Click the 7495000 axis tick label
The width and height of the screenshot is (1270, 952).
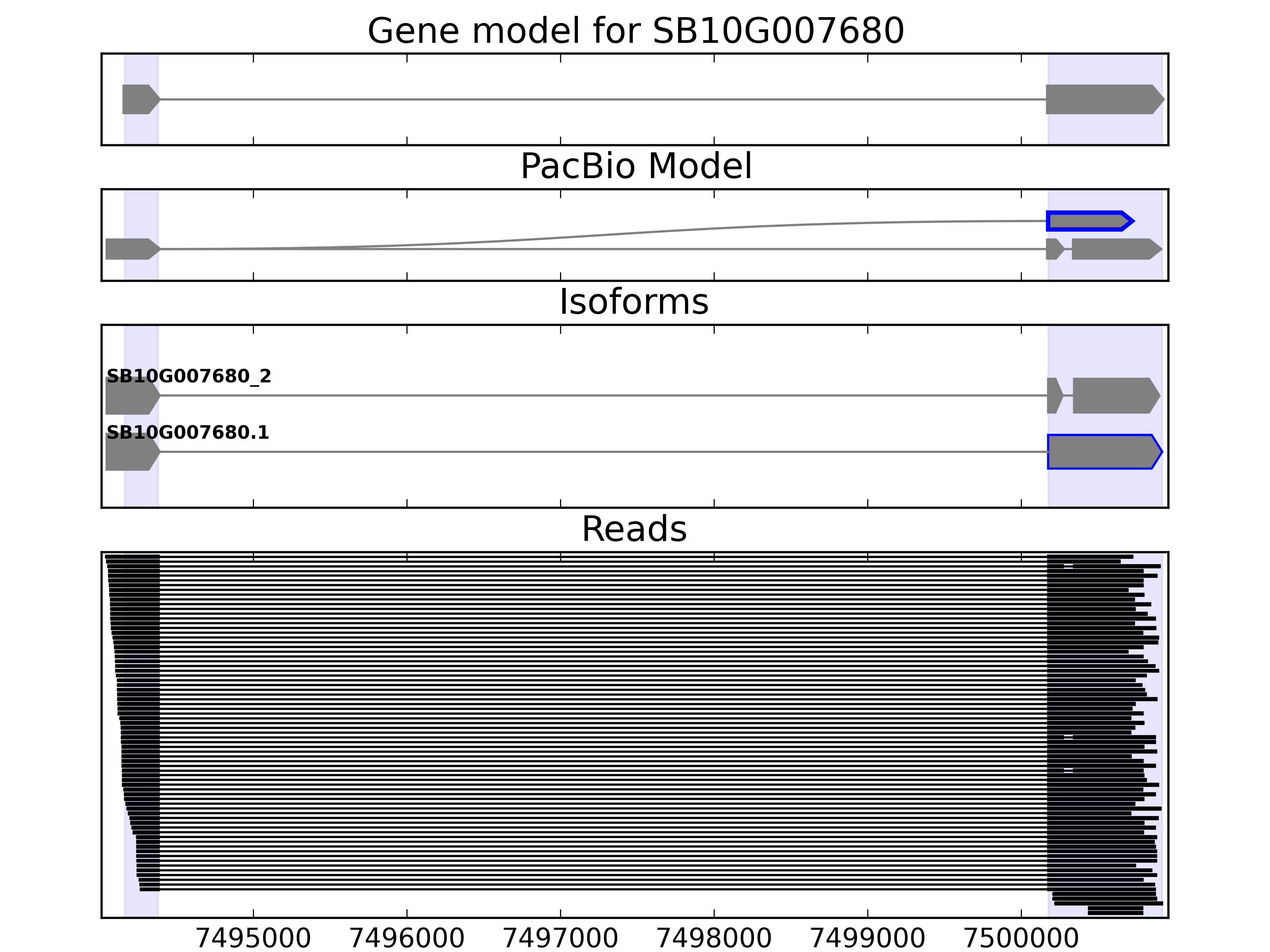tap(253, 938)
